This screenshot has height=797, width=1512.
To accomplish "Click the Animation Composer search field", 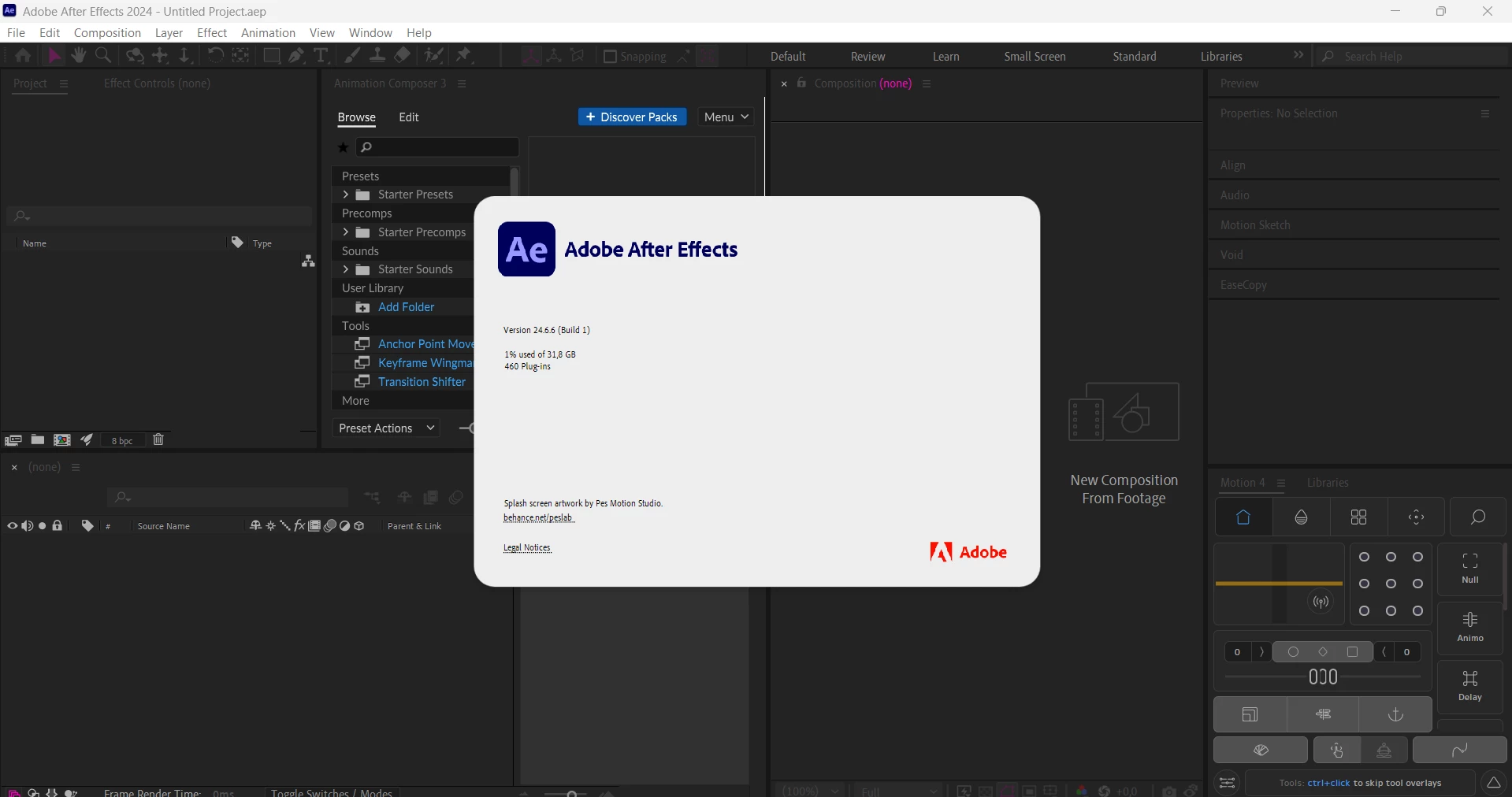I will coord(437,147).
